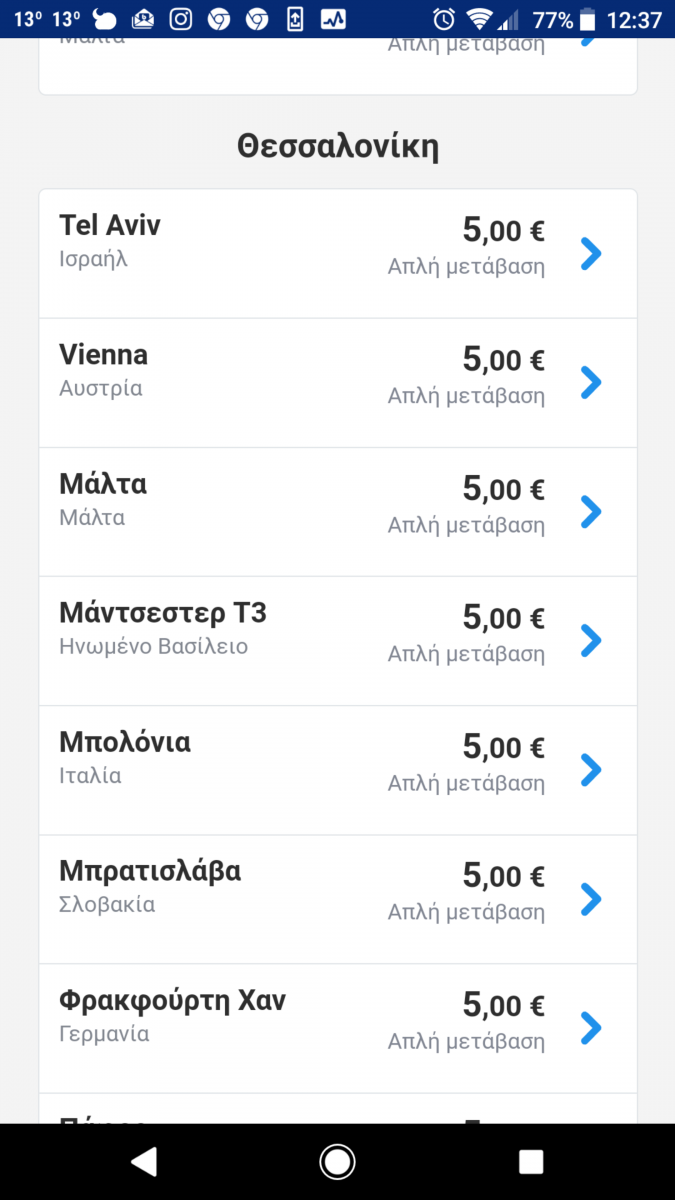Tap the chevron for Μπρατισλάβα
The image size is (675, 1200).
point(591,899)
